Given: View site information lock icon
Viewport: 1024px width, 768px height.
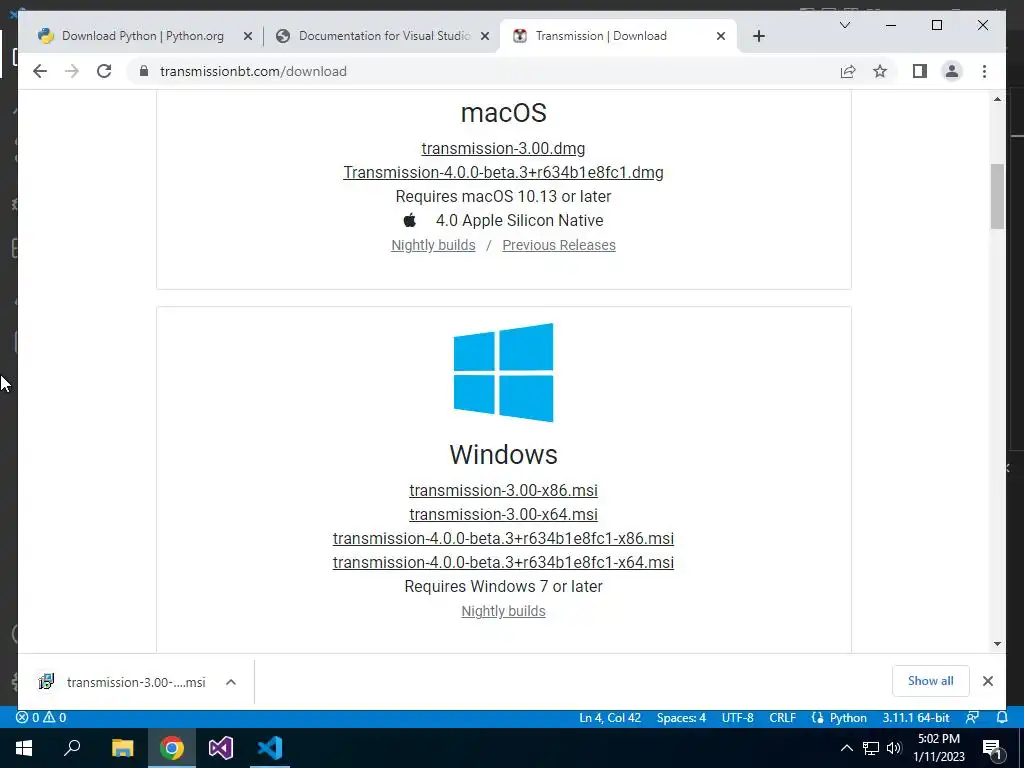Looking at the screenshot, I should coord(144,71).
